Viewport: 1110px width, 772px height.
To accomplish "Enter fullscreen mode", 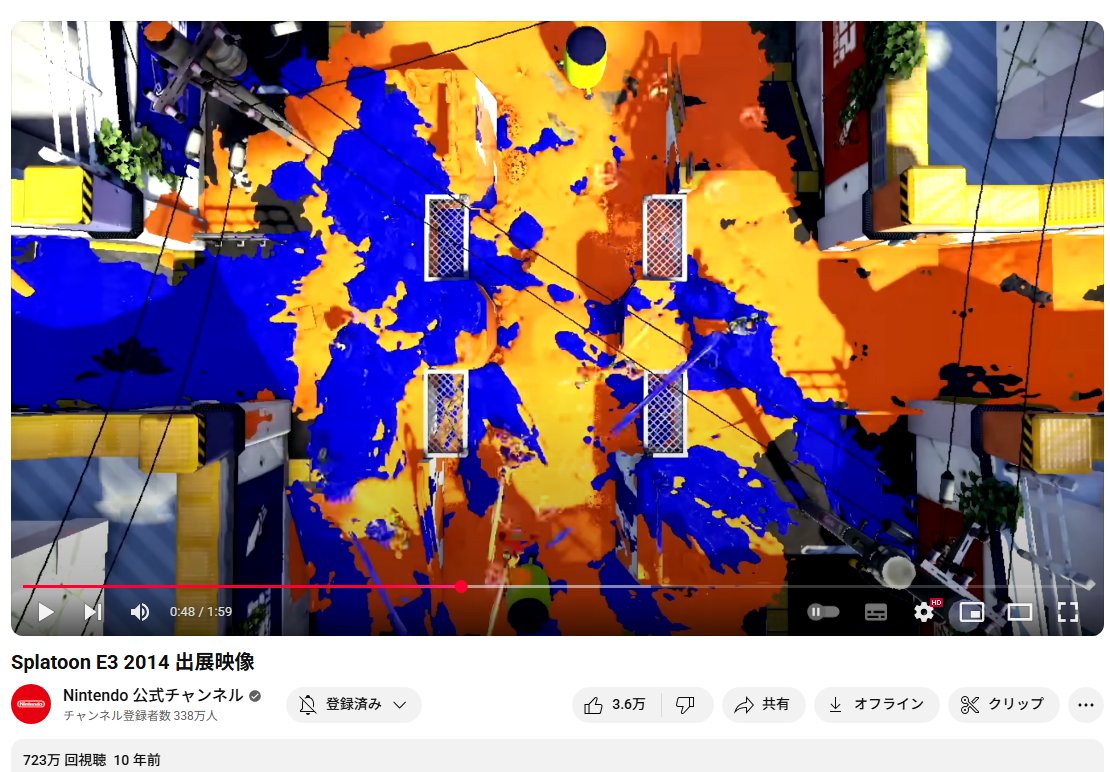I will click(x=1068, y=612).
